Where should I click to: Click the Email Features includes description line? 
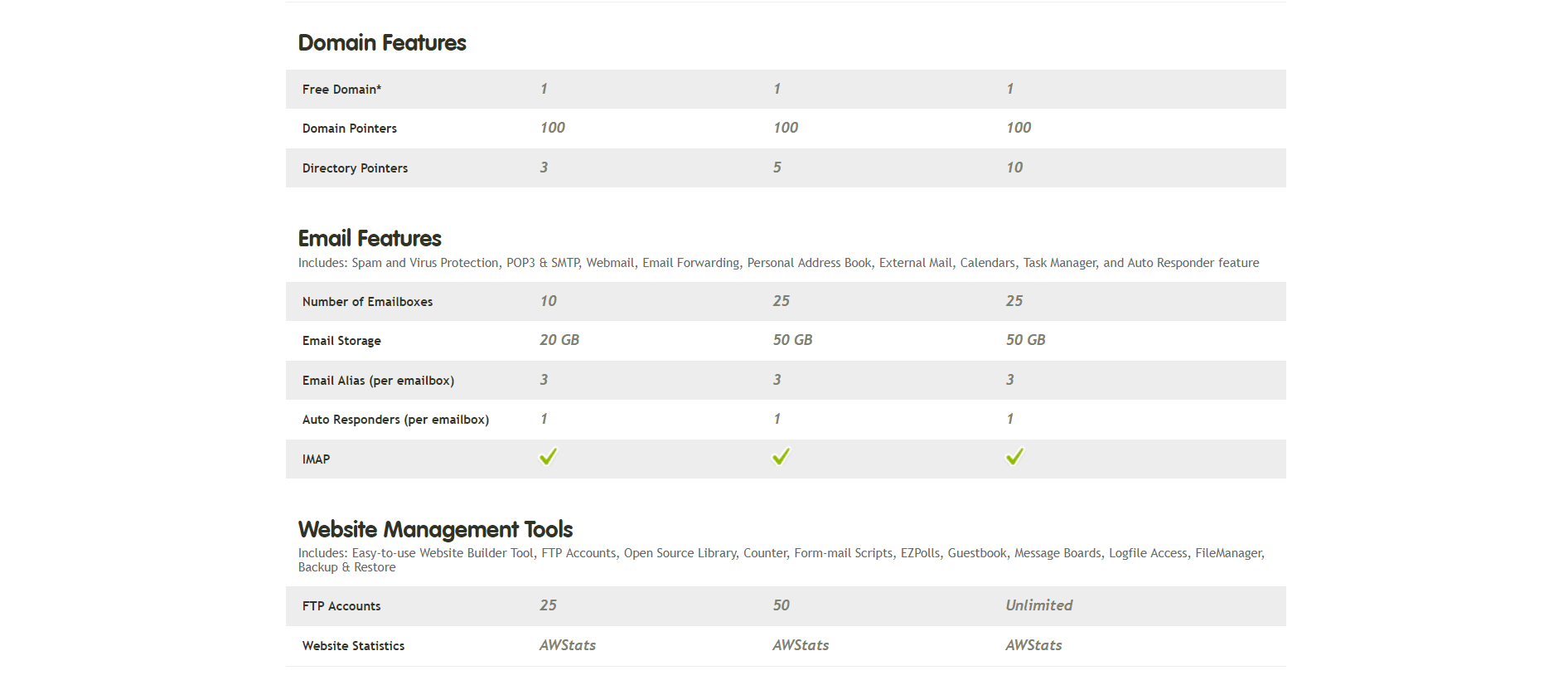pyautogui.click(x=778, y=263)
